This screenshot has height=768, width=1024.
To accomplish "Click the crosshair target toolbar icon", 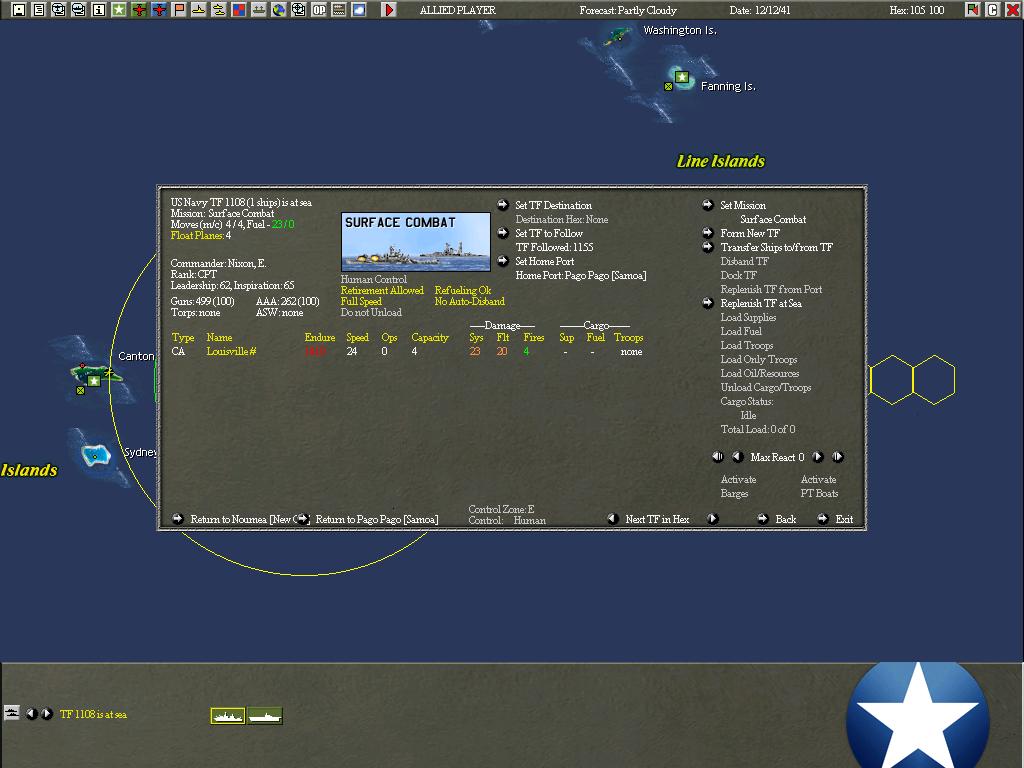I will [x=299, y=10].
